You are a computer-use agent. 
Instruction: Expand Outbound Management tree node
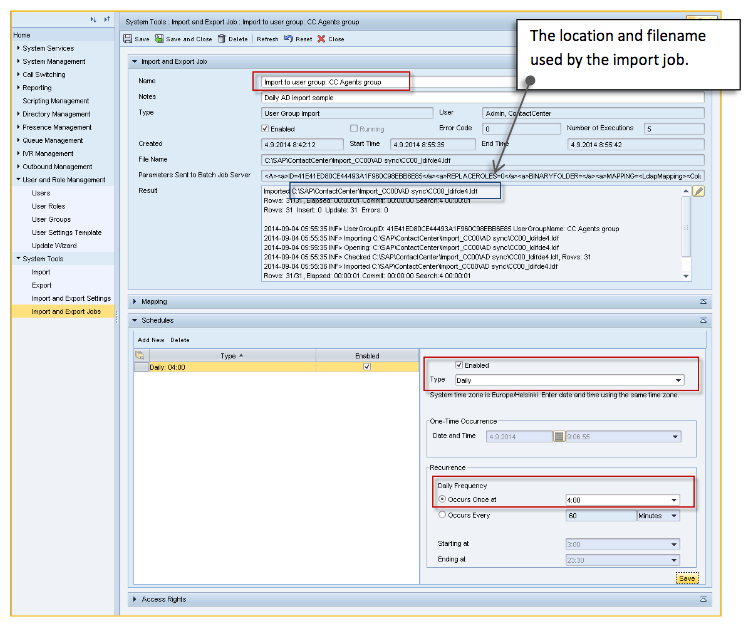18,167
